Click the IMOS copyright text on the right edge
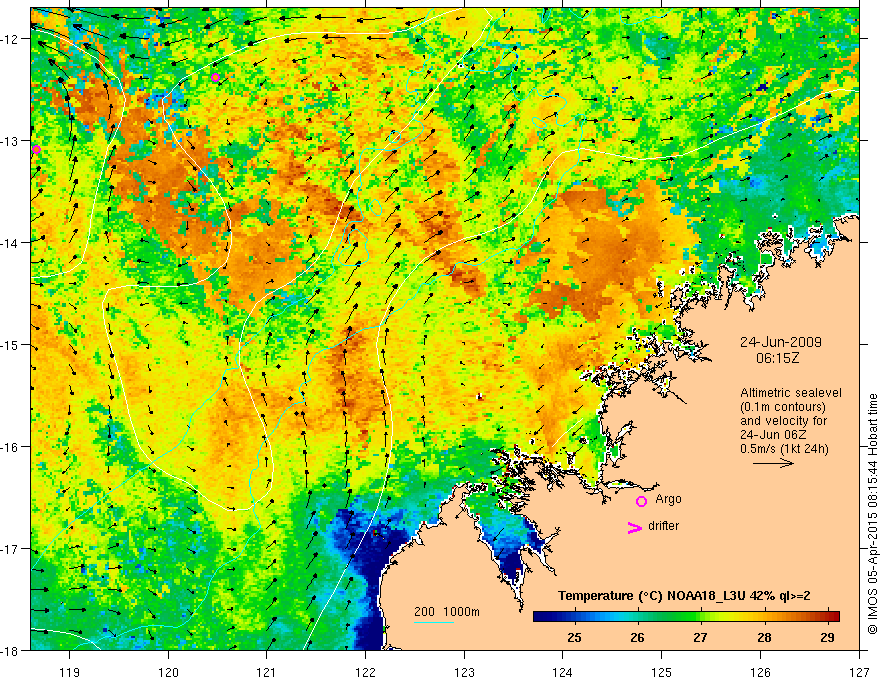Image resolution: width=880 pixels, height=680 pixels. pyautogui.click(x=872, y=513)
